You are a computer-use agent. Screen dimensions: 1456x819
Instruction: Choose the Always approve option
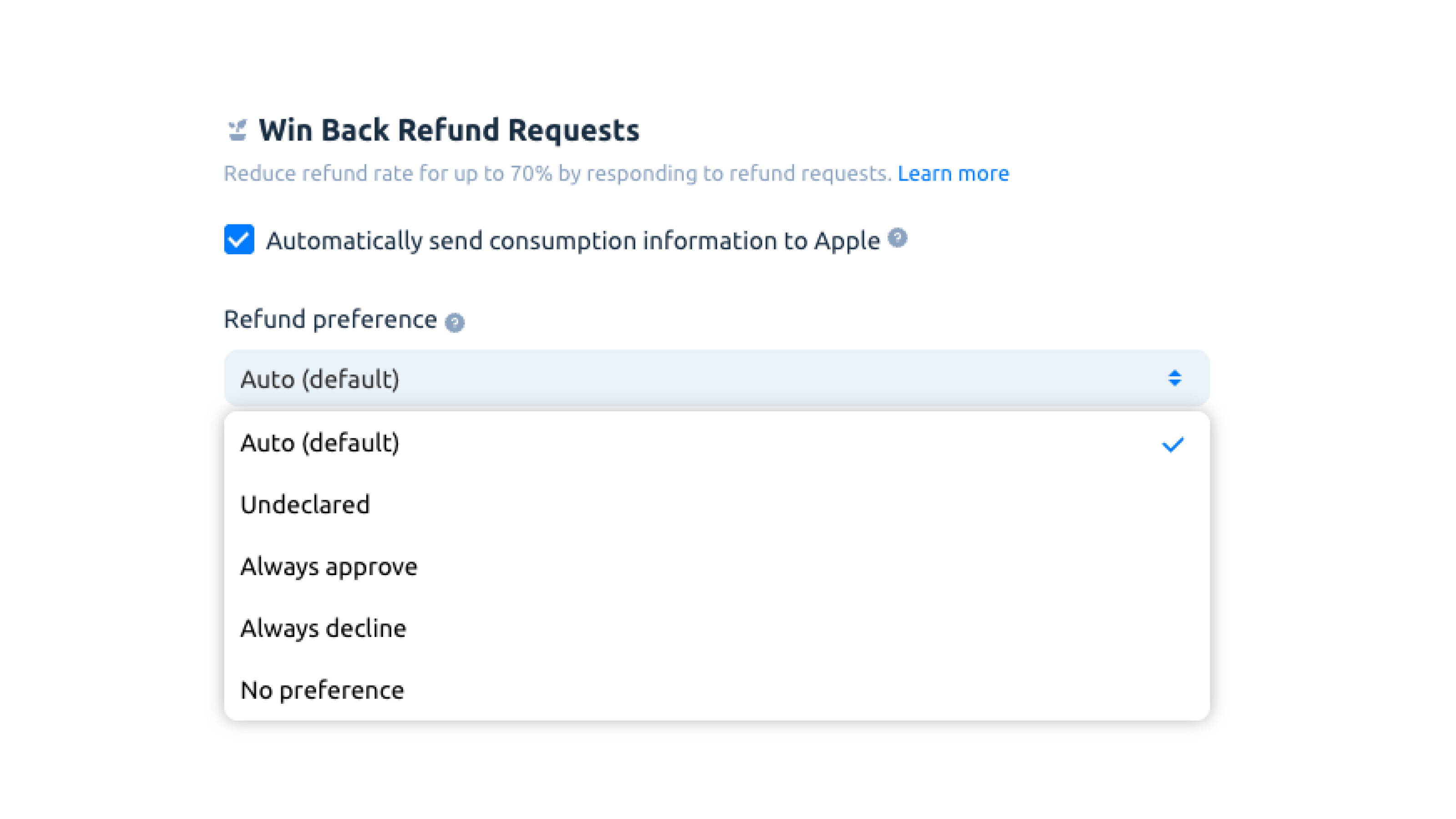pos(717,566)
